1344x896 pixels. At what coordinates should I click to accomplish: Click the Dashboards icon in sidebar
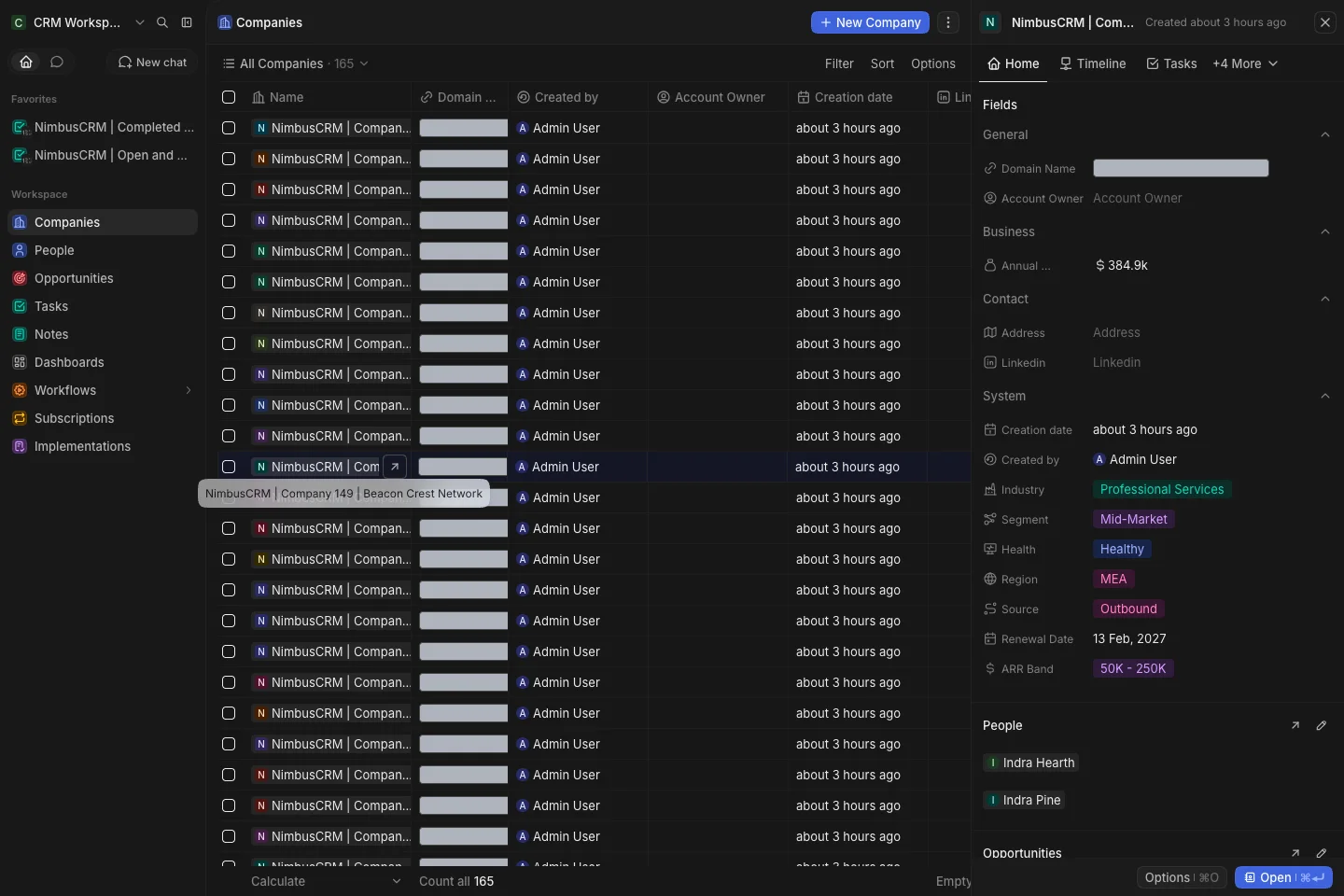coord(20,362)
